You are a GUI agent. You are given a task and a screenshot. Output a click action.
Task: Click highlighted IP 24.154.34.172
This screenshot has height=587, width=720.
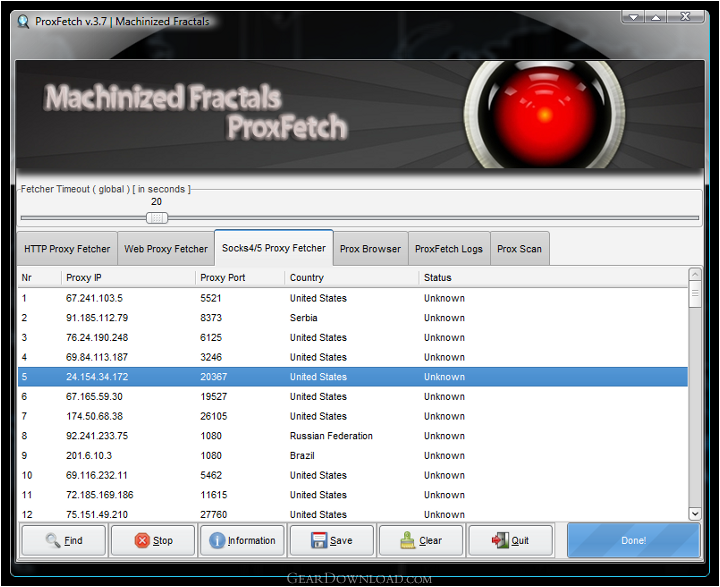[97, 377]
